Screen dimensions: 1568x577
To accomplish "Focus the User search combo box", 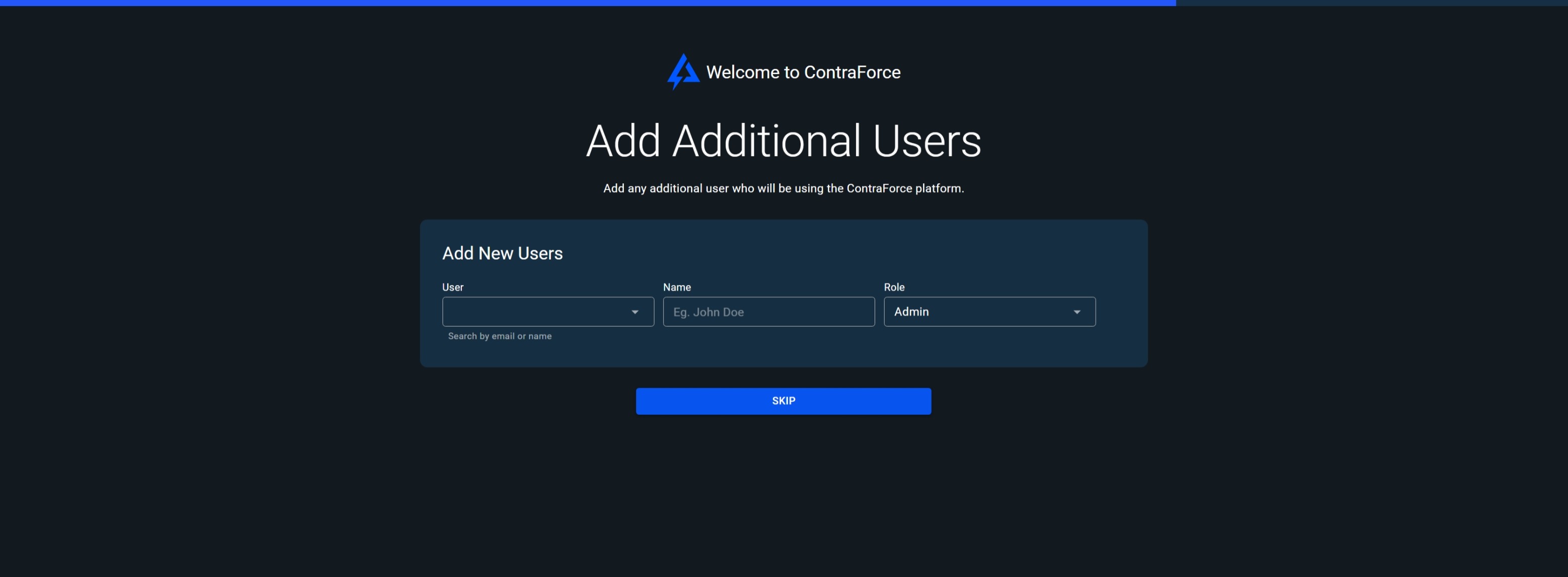I will click(536, 312).
